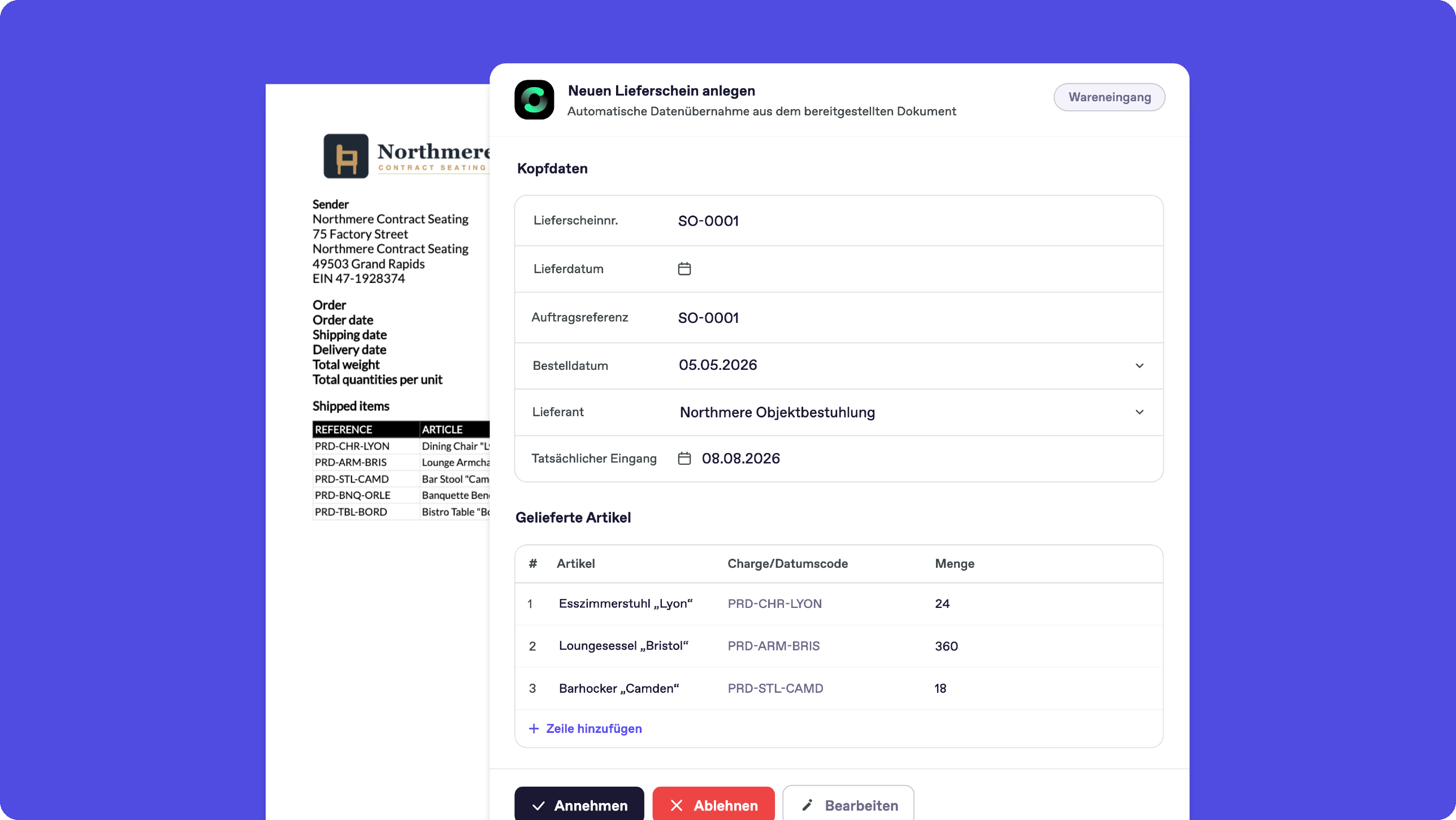Click article Loungesessel „Bristol“
The image size is (1456, 820).
point(623,646)
